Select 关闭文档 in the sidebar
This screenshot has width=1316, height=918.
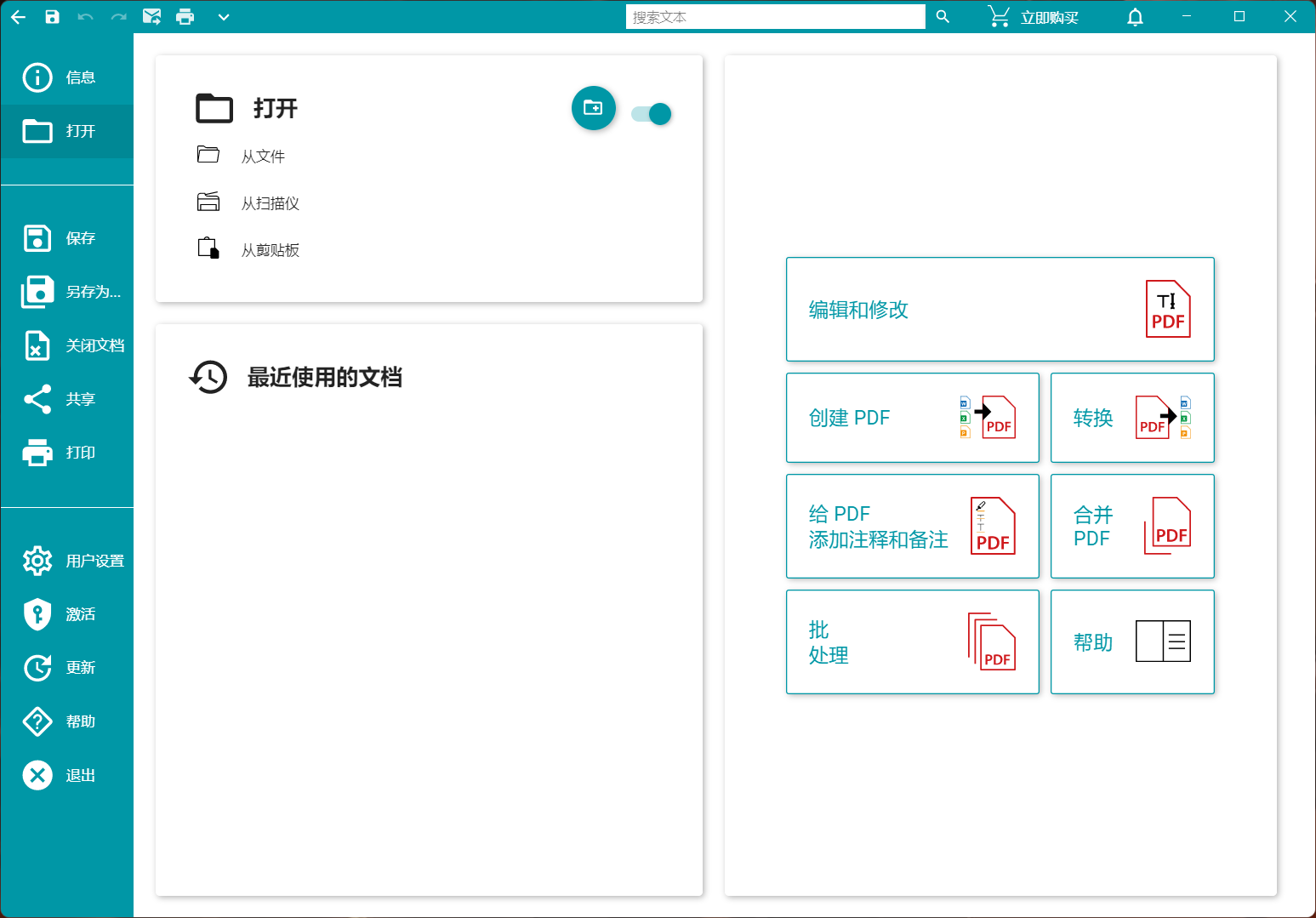click(67, 345)
